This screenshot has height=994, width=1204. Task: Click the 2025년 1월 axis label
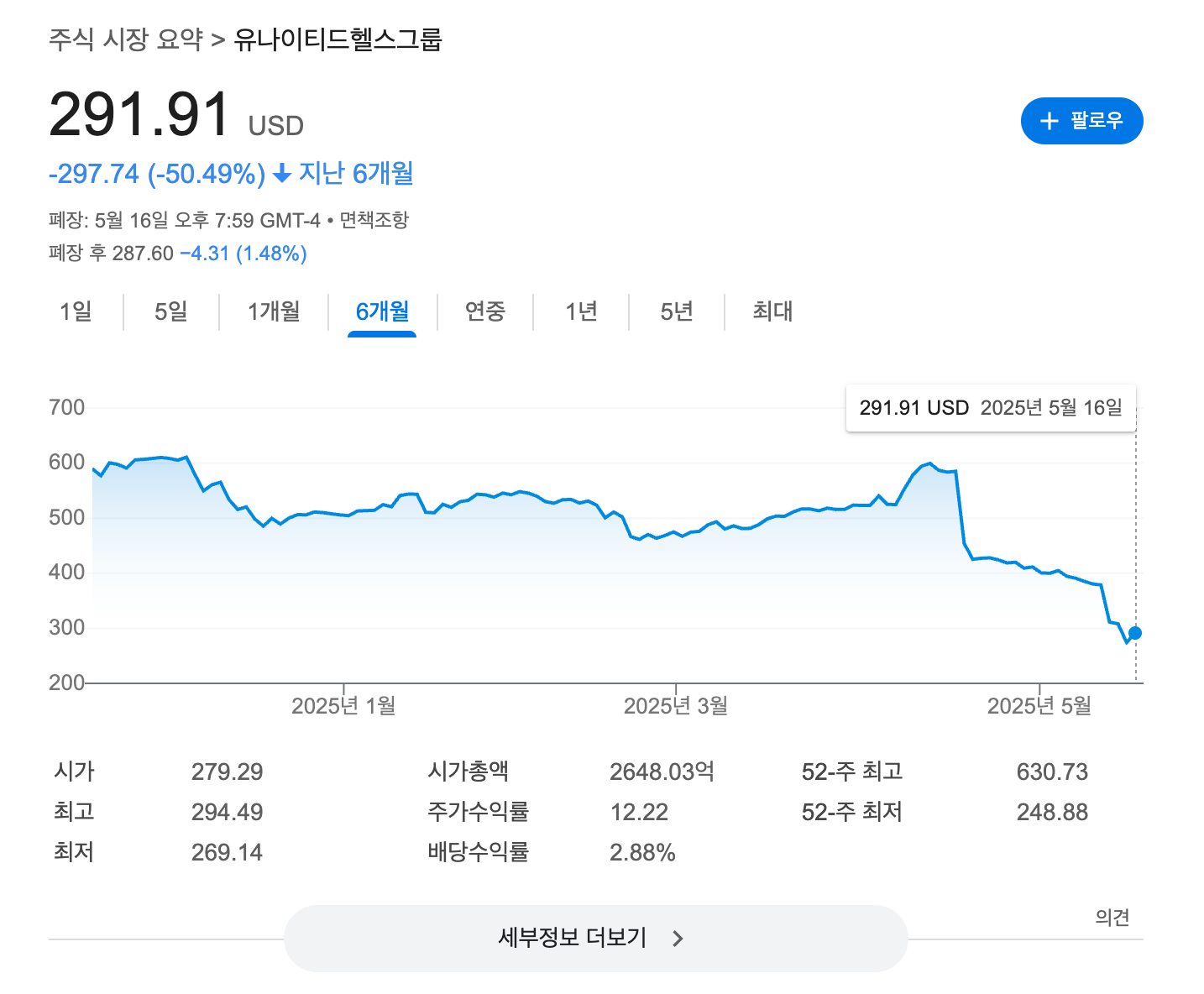(343, 706)
